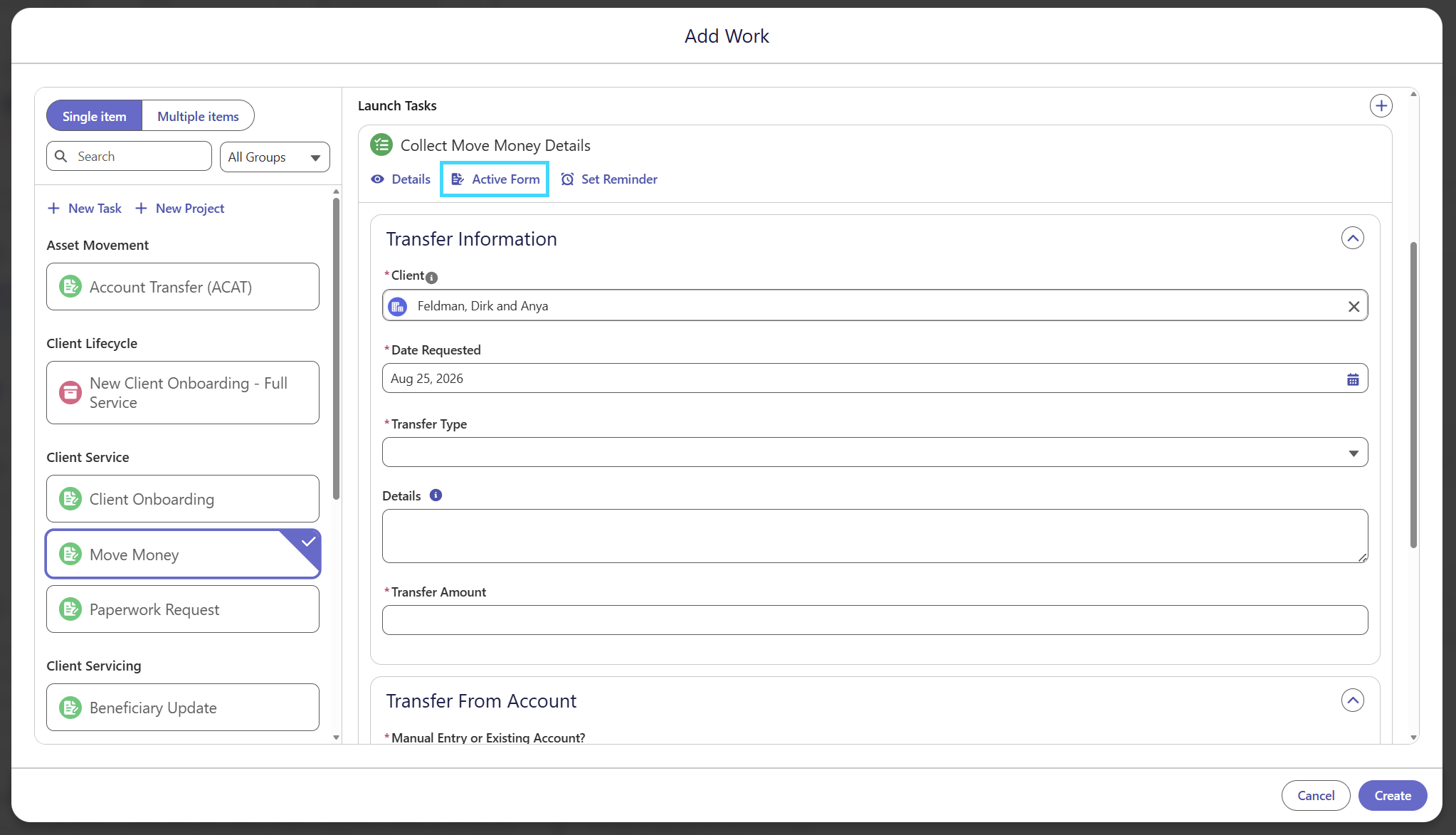Select the Client Onboarding template

[183, 499]
